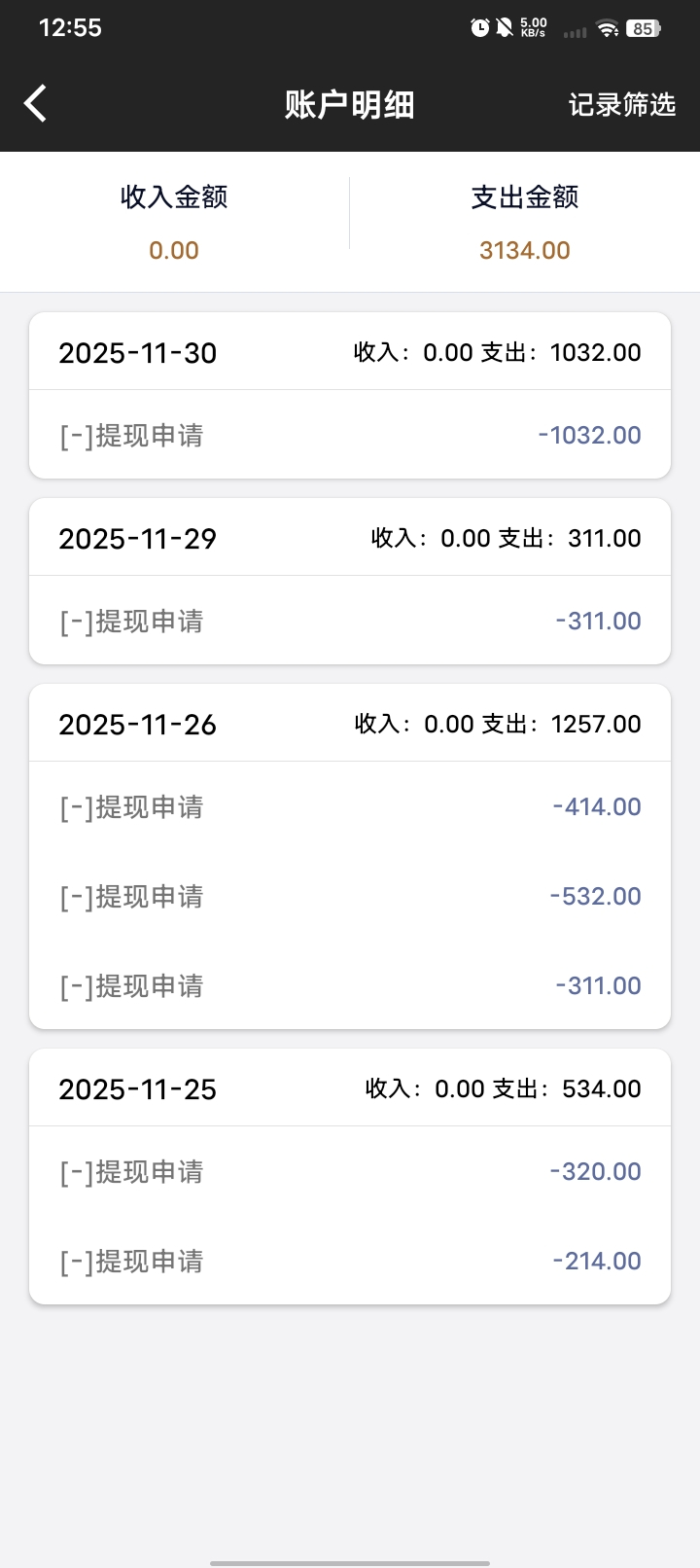Tap the battery level indicator
Viewport: 700px width, 1568px height.
click(643, 29)
